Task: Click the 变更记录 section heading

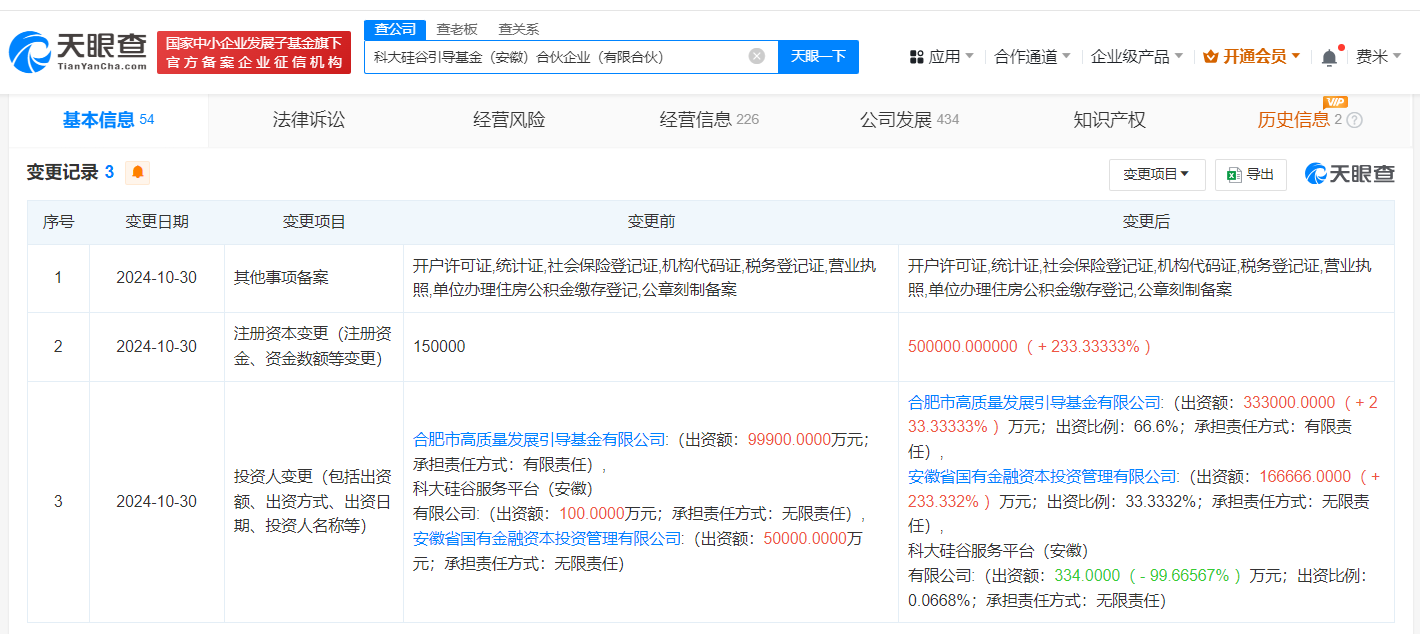Action: [62, 172]
